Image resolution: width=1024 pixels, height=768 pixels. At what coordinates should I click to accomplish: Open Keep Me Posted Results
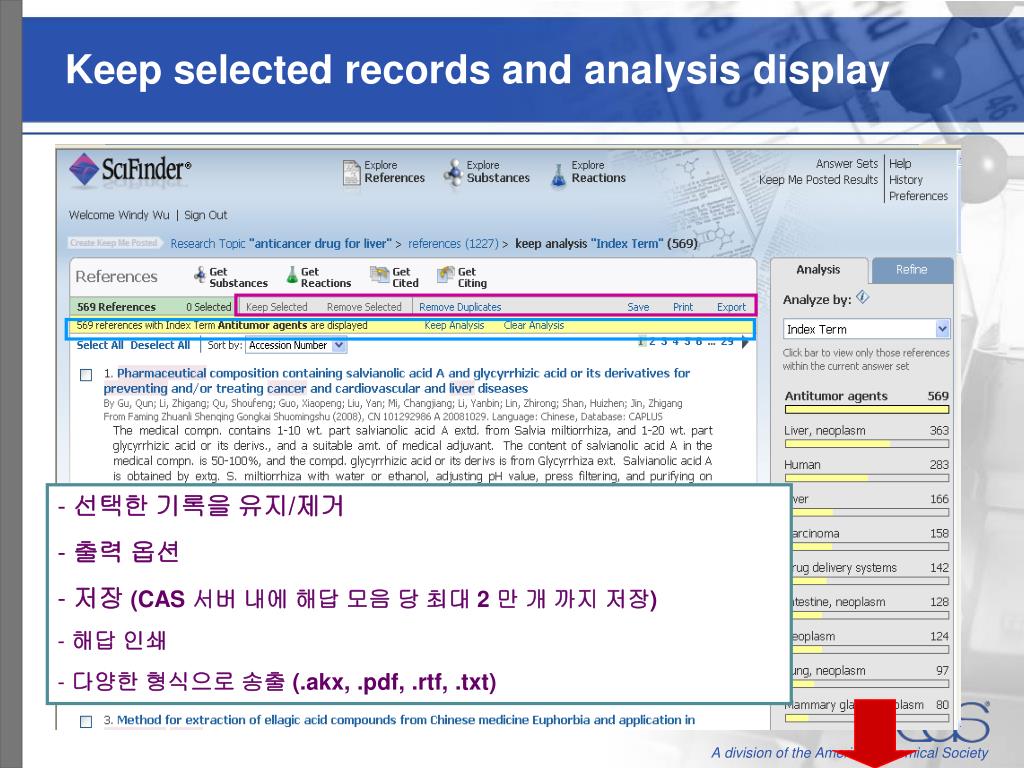[x=818, y=180]
